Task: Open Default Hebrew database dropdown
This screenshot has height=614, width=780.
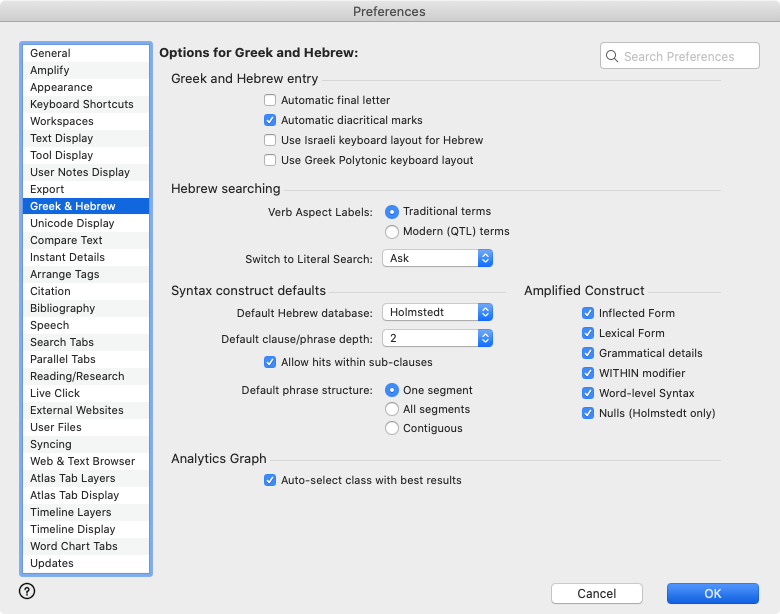Action: (x=438, y=312)
